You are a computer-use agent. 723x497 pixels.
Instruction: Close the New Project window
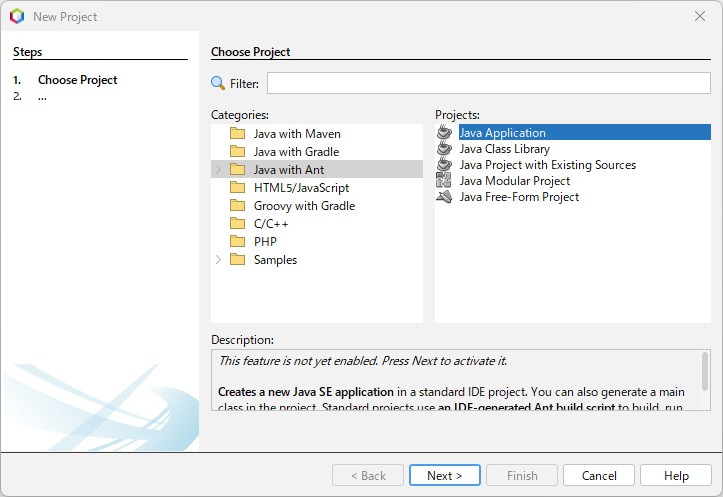coord(699,16)
